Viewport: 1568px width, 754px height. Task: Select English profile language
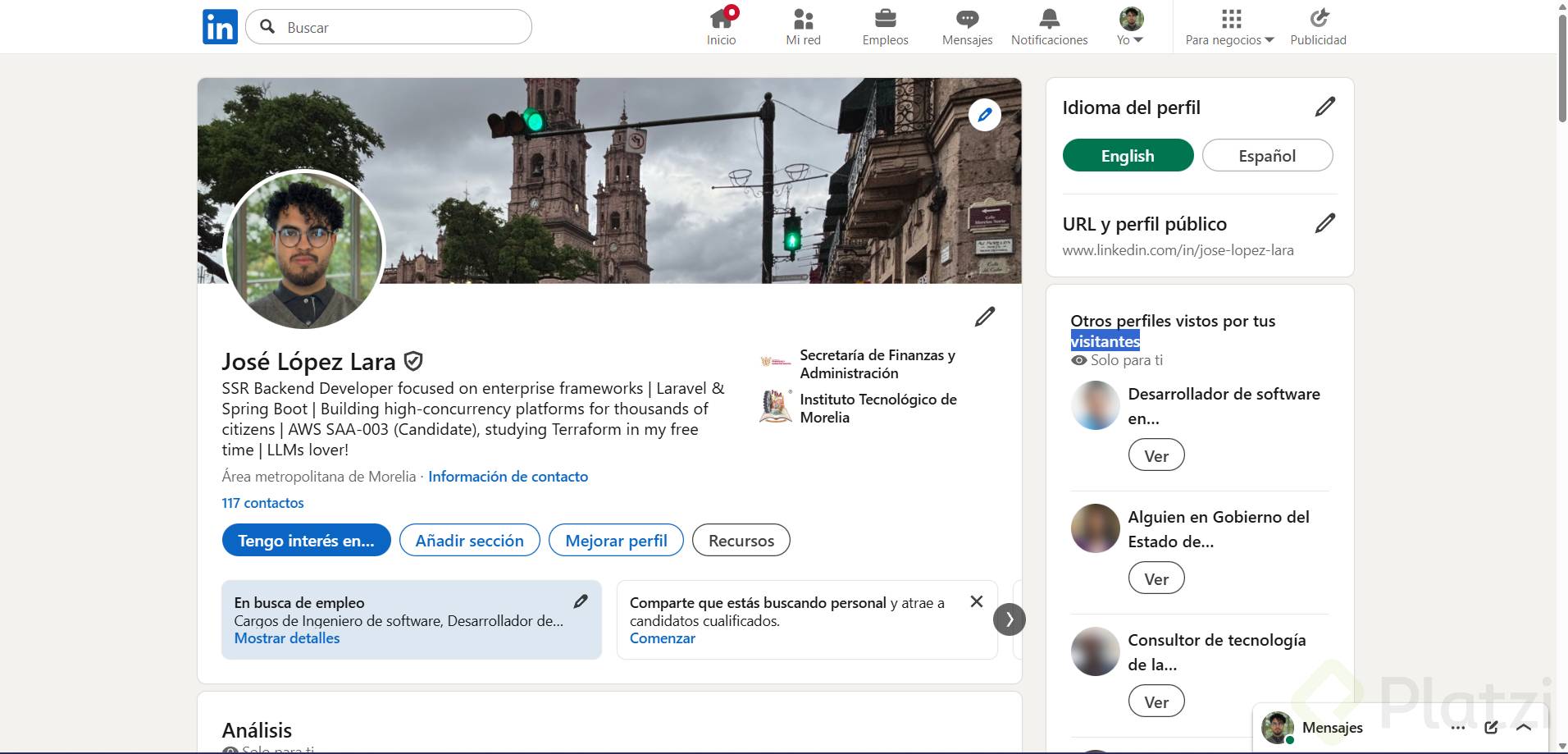click(1128, 155)
